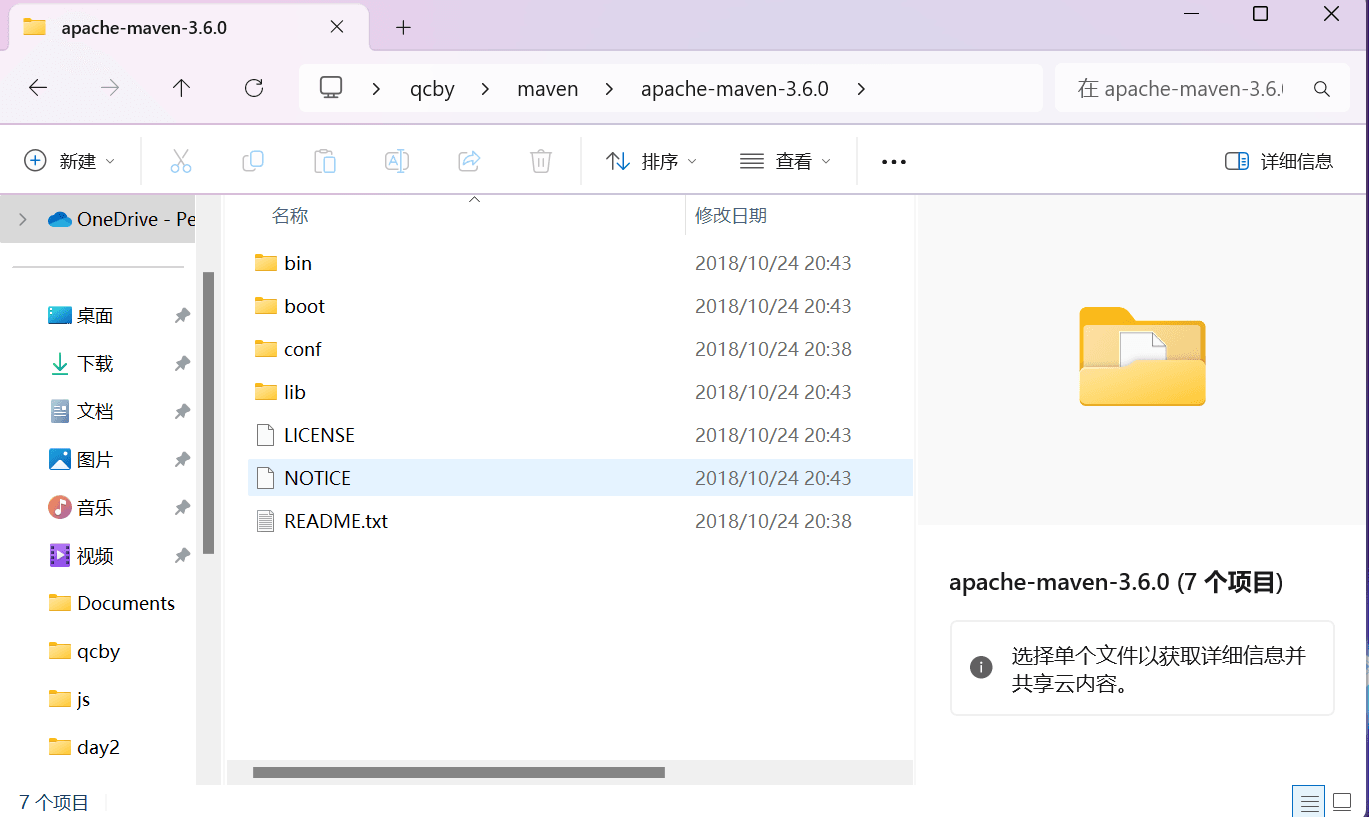The height and width of the screenshot is (817, 1369).
Task: Click the Copy icon in toolbar
Action: tap(253, 161)
